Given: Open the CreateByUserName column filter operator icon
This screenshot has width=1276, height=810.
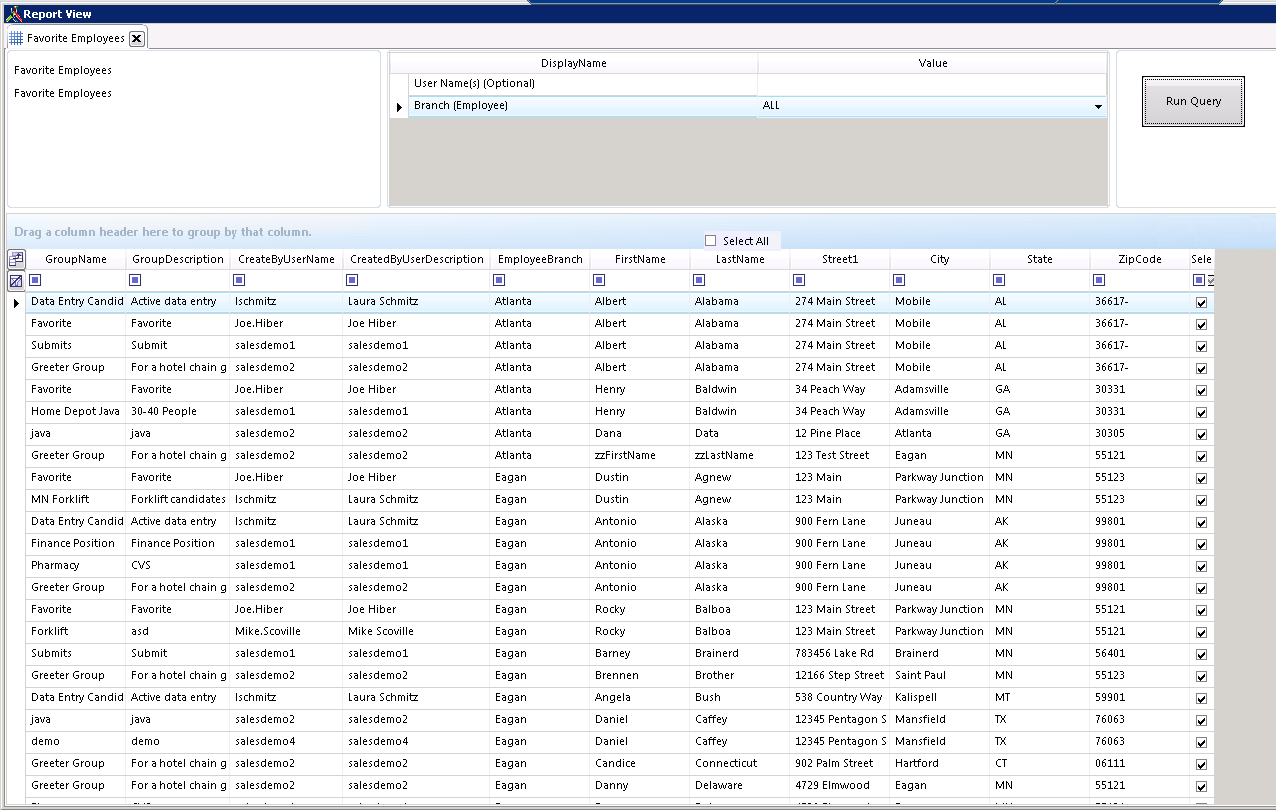Looking at the screenshot, I should [x=239, y=280].
